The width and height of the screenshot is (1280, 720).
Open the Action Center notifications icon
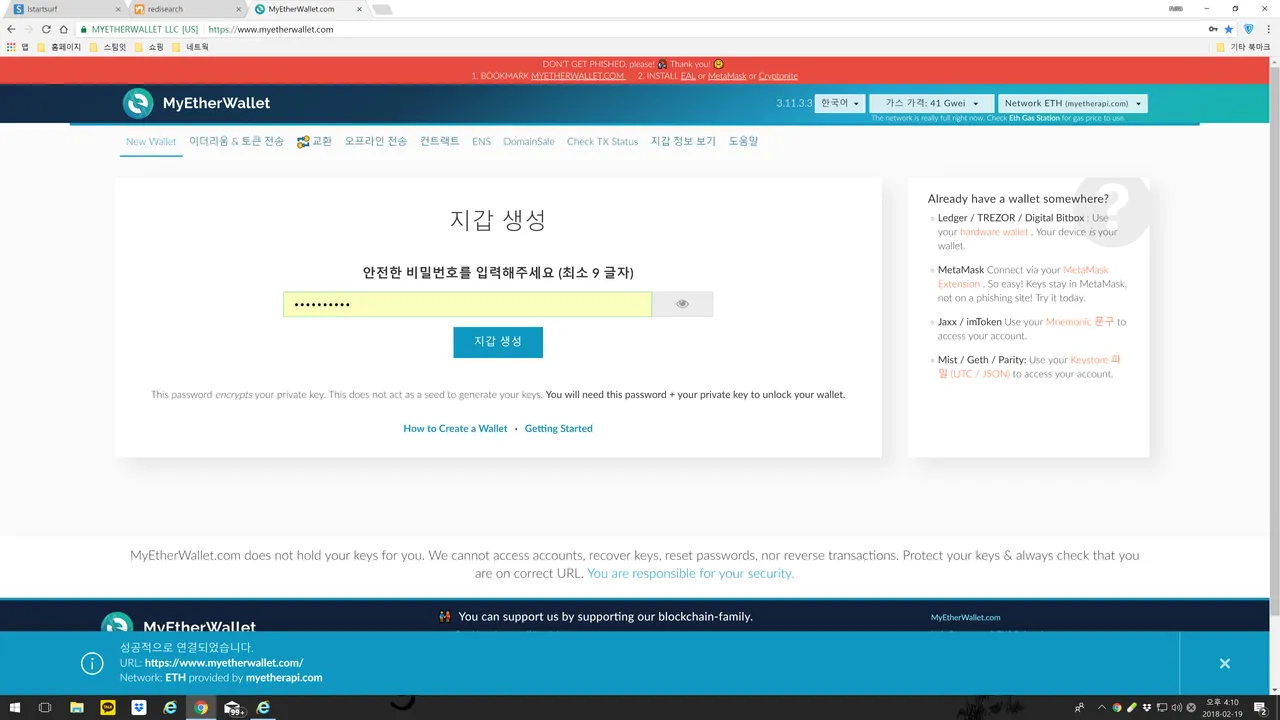[1262, 708]
